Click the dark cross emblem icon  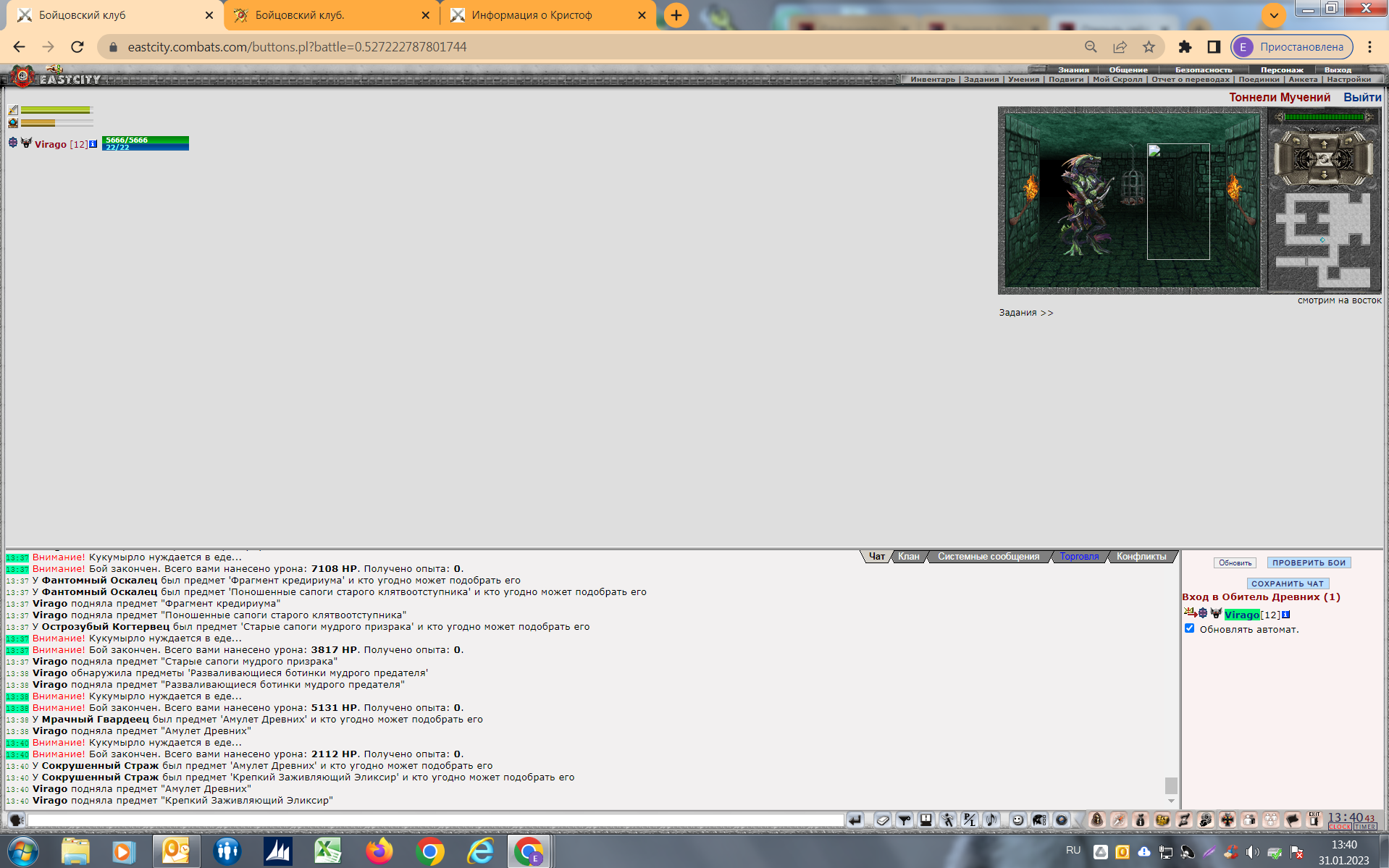(1228, 820)
